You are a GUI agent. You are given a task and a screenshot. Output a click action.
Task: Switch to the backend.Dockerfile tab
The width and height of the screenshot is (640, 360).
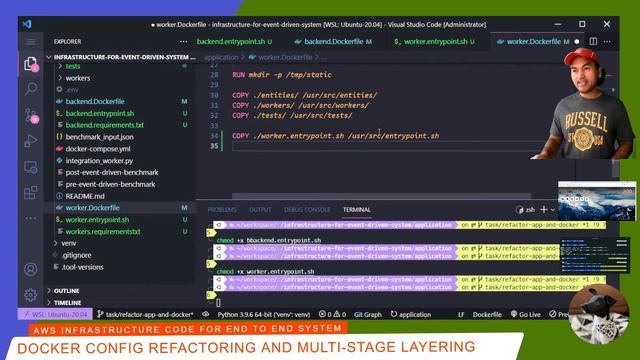(333, 42)
